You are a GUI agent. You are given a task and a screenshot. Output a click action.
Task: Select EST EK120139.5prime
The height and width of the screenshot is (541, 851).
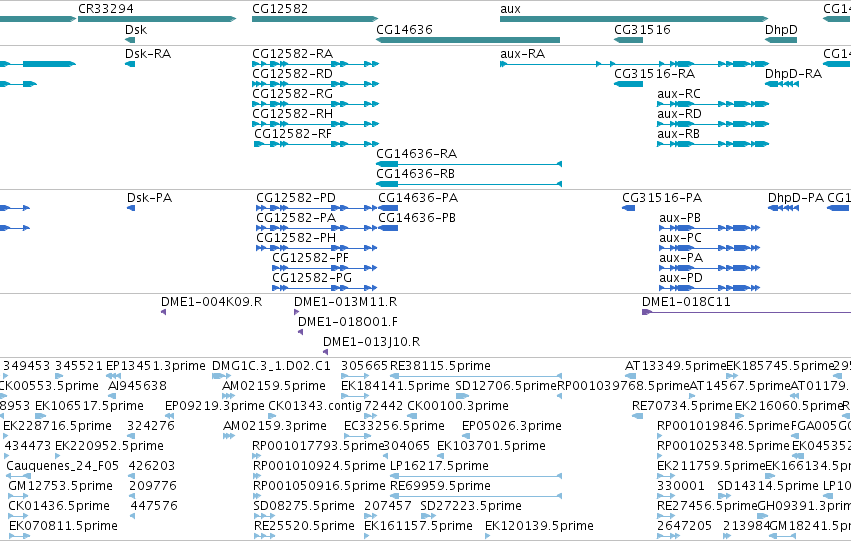point(539,527)
